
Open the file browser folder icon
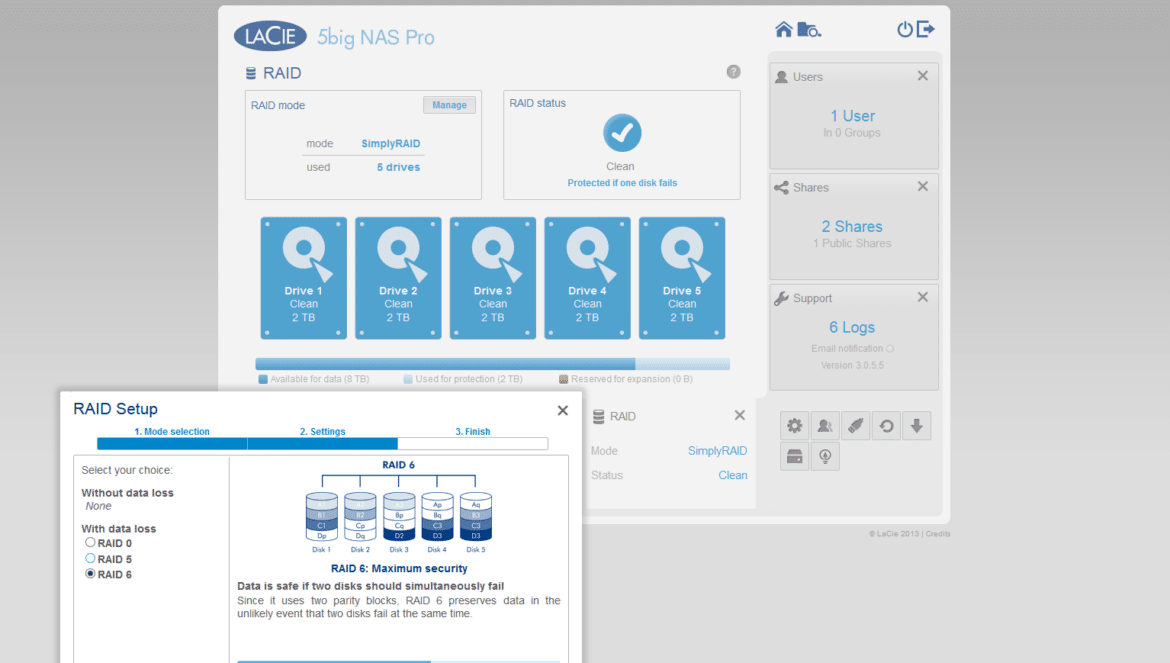[x=809, y=29]
